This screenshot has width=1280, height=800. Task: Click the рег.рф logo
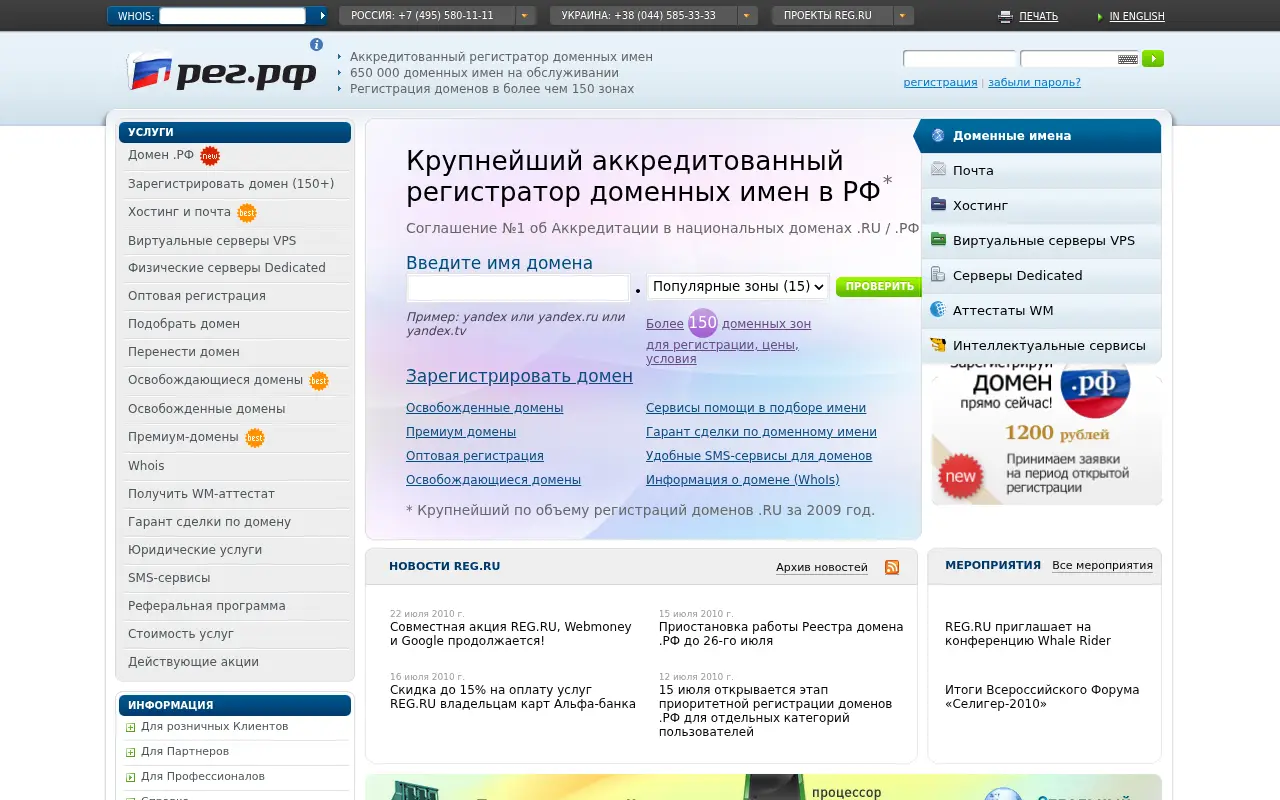click(222, 72)
